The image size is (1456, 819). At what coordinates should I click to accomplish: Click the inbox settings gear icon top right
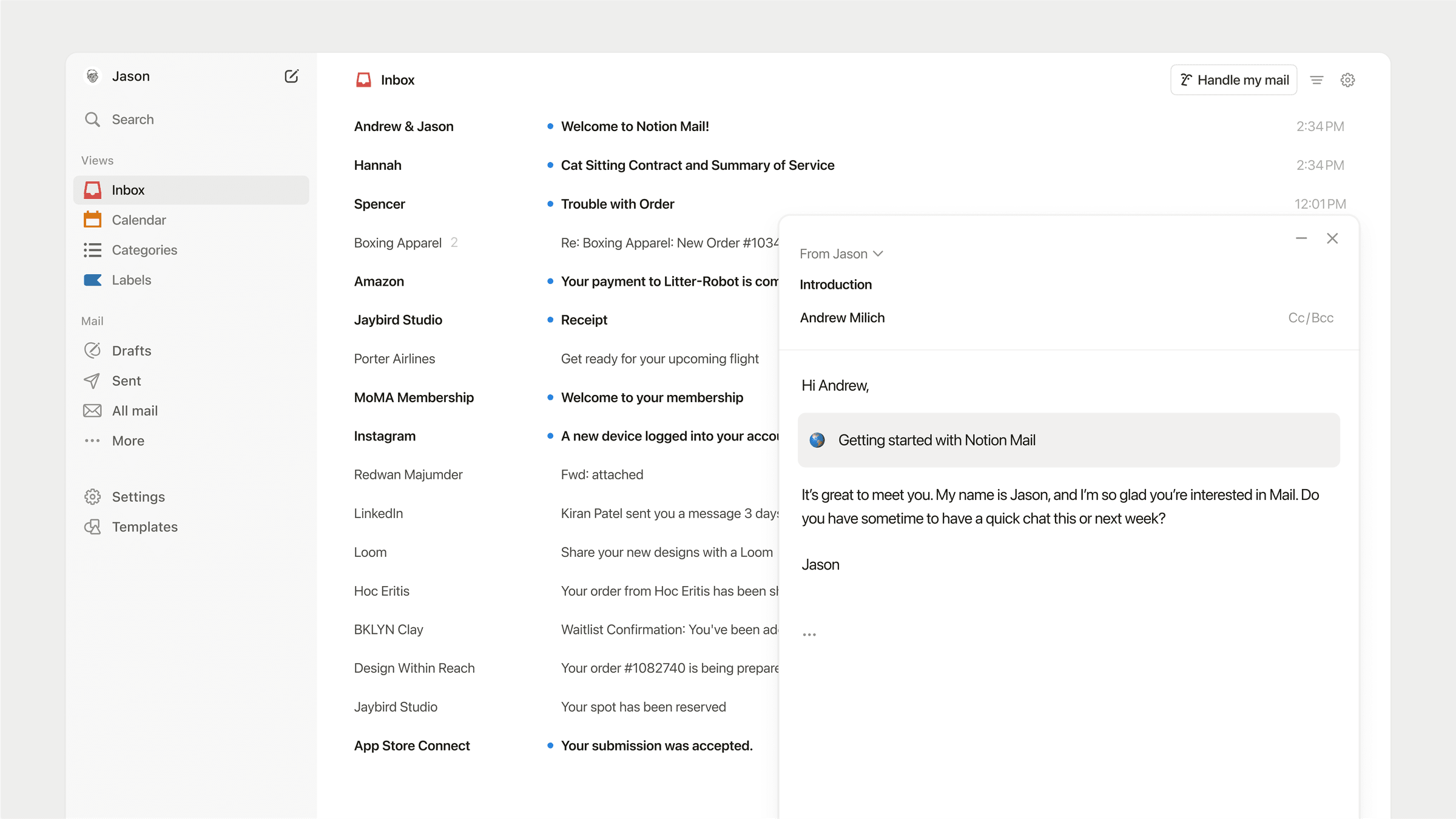click(1347, 80)
